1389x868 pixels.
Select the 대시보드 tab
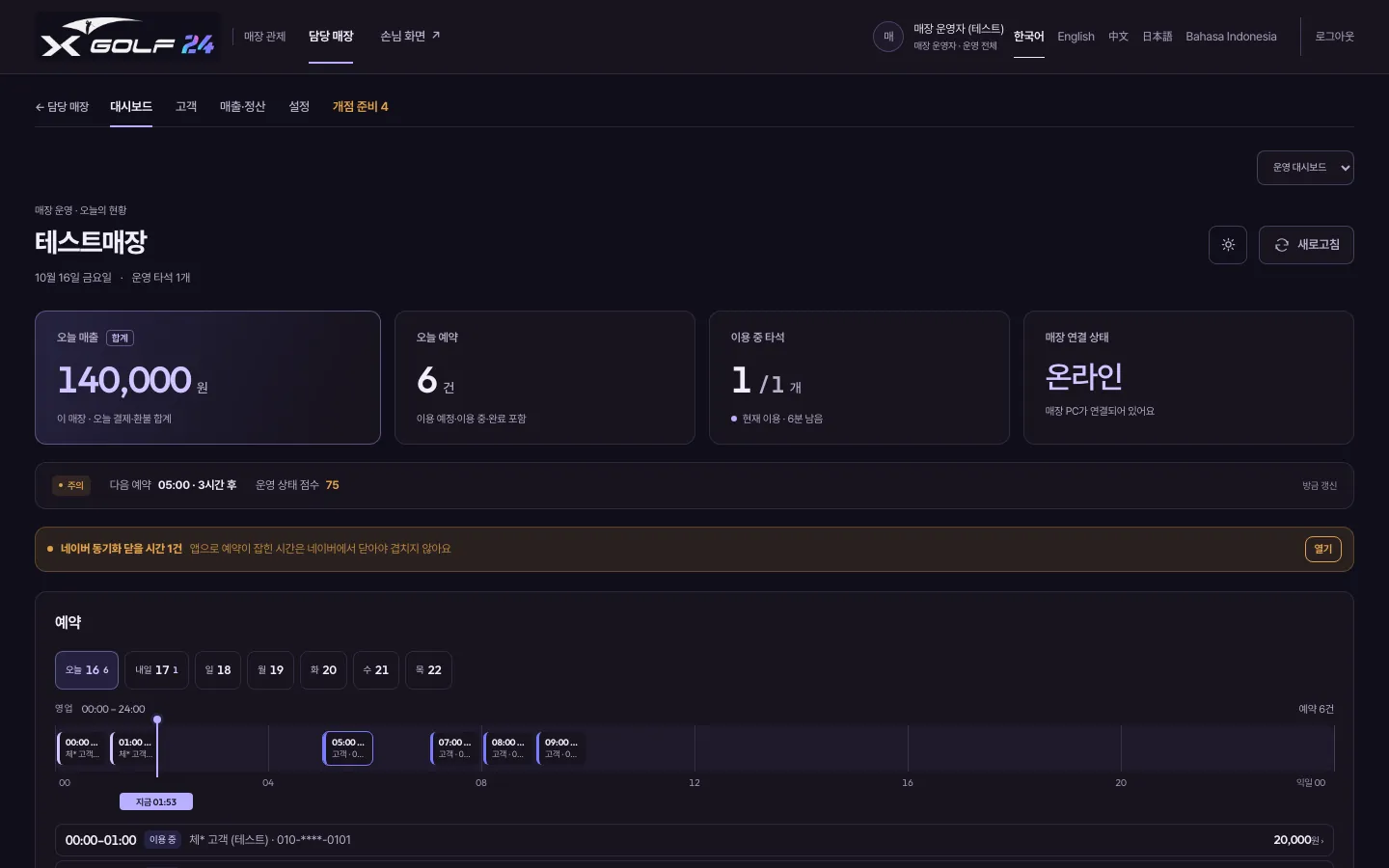(x=131, y=107)
